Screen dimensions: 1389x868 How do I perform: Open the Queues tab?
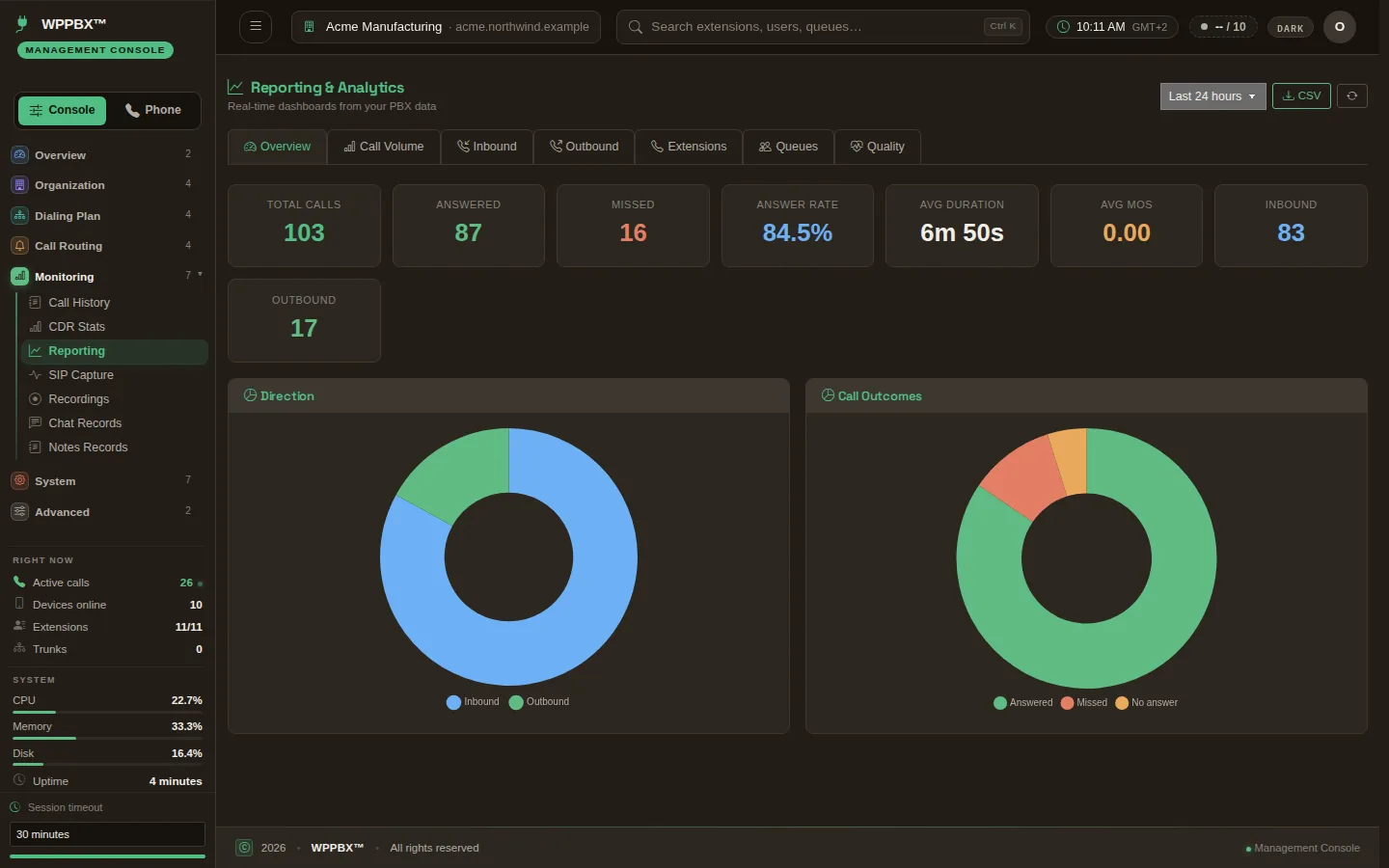click(x=788, y=147)
